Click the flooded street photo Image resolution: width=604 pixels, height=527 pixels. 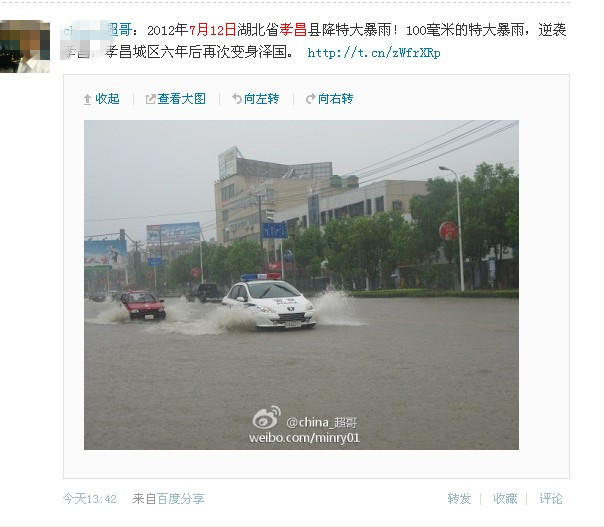pyautogui.click(x=301, y=285)
